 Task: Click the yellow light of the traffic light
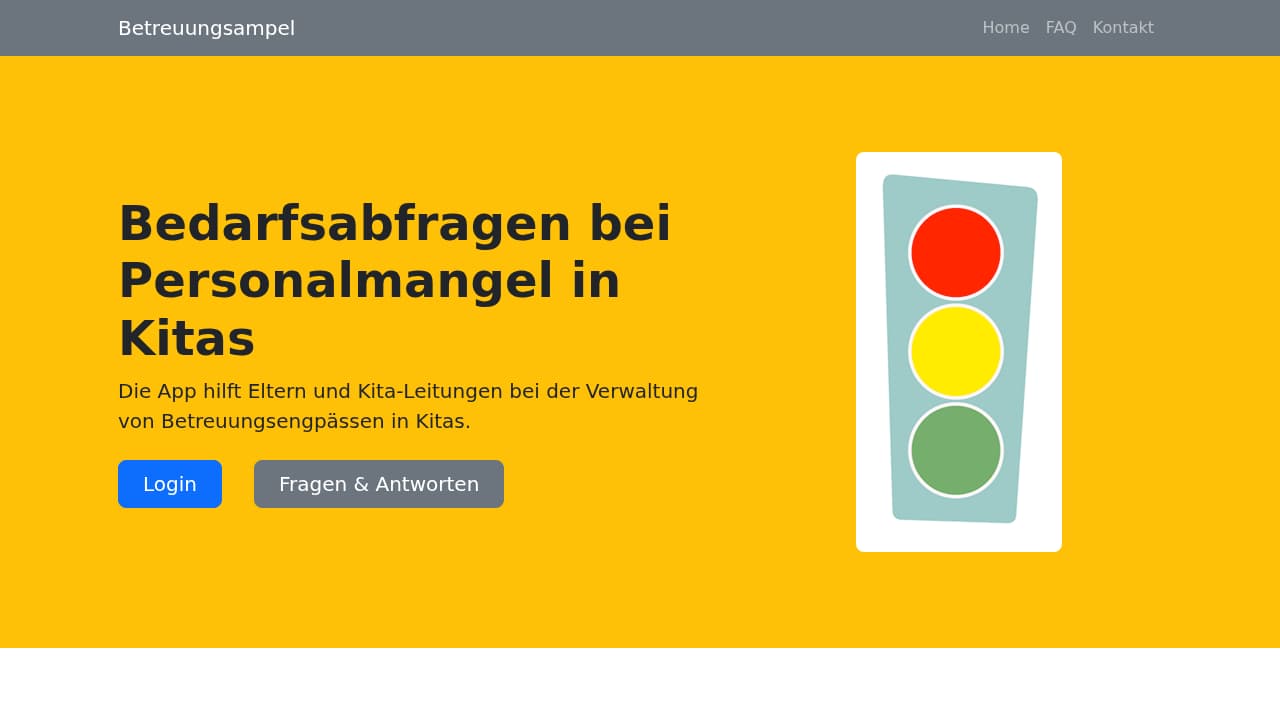click(x=956, y=351)
